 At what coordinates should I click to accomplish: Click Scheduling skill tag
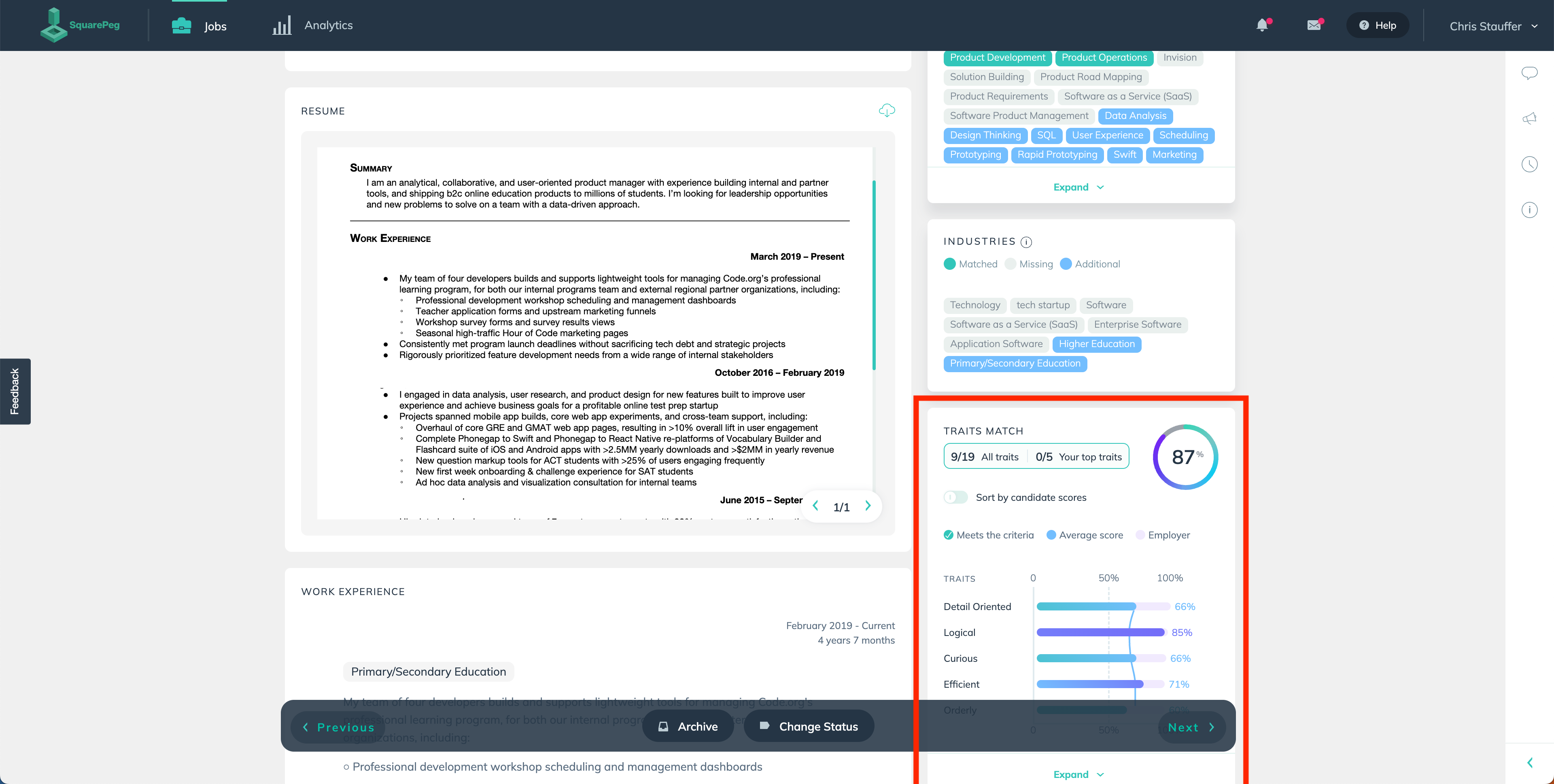coord(1183,135)
